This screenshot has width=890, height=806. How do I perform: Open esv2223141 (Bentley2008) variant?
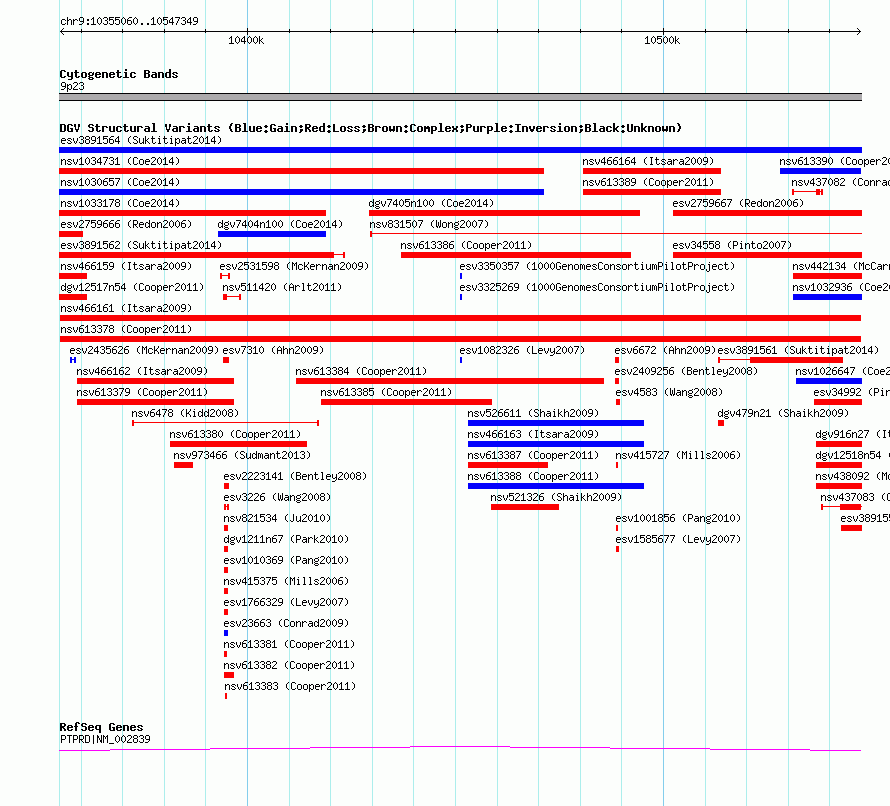[x=295, y=476]
